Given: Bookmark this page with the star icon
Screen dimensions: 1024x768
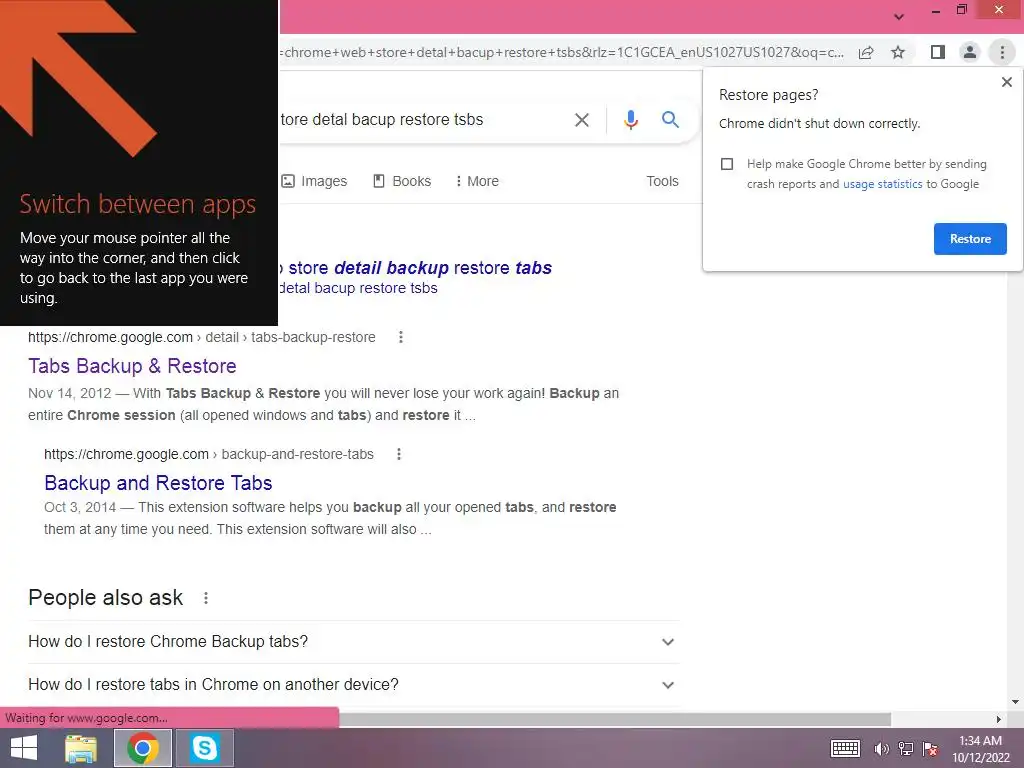Looking at the screenshot, I should (898, 52).
